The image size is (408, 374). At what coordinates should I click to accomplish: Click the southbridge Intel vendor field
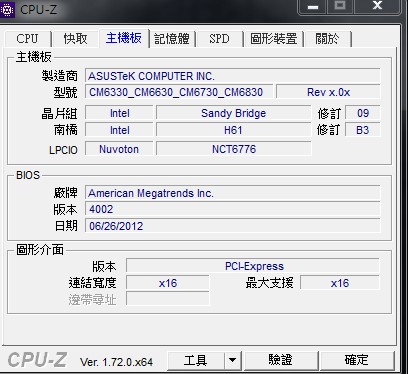tap(119, 130)
